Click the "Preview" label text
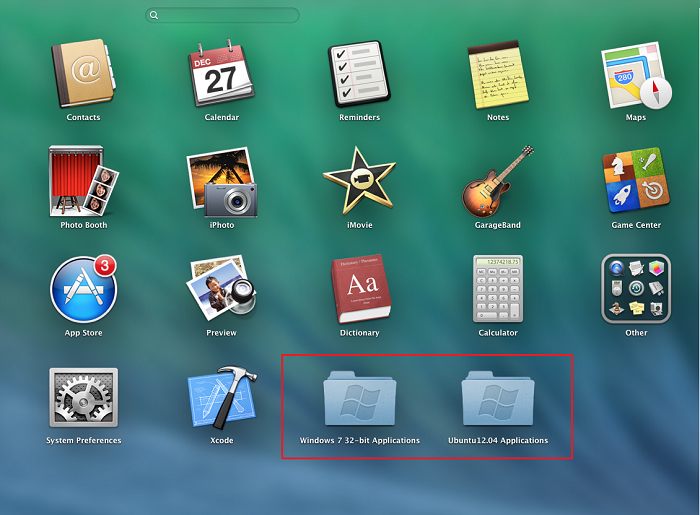The image size is (700, 515). click(221, 333)
